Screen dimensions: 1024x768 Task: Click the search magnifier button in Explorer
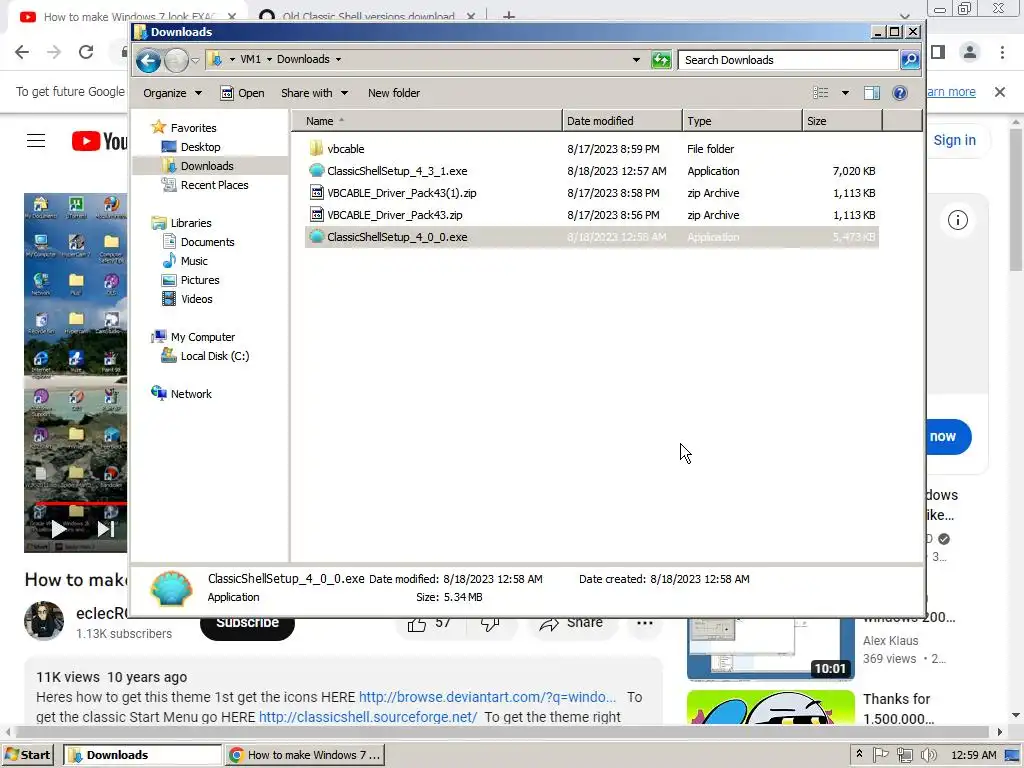910,60
